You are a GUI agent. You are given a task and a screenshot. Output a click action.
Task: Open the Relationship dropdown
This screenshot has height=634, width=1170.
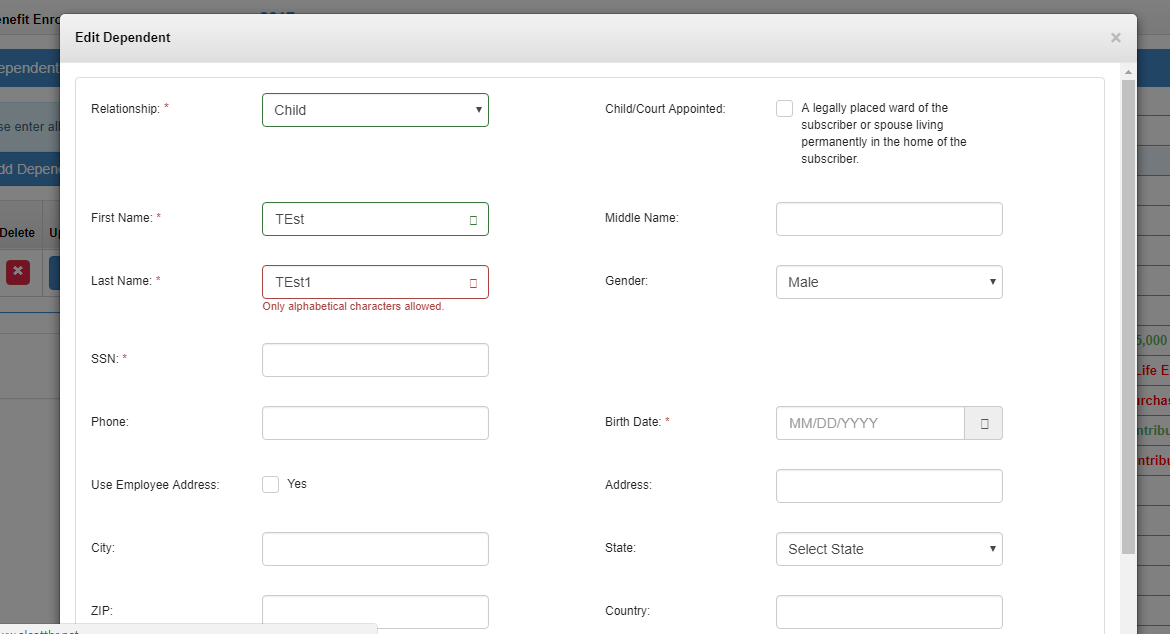pyautogui.click(x=375, y=110)
